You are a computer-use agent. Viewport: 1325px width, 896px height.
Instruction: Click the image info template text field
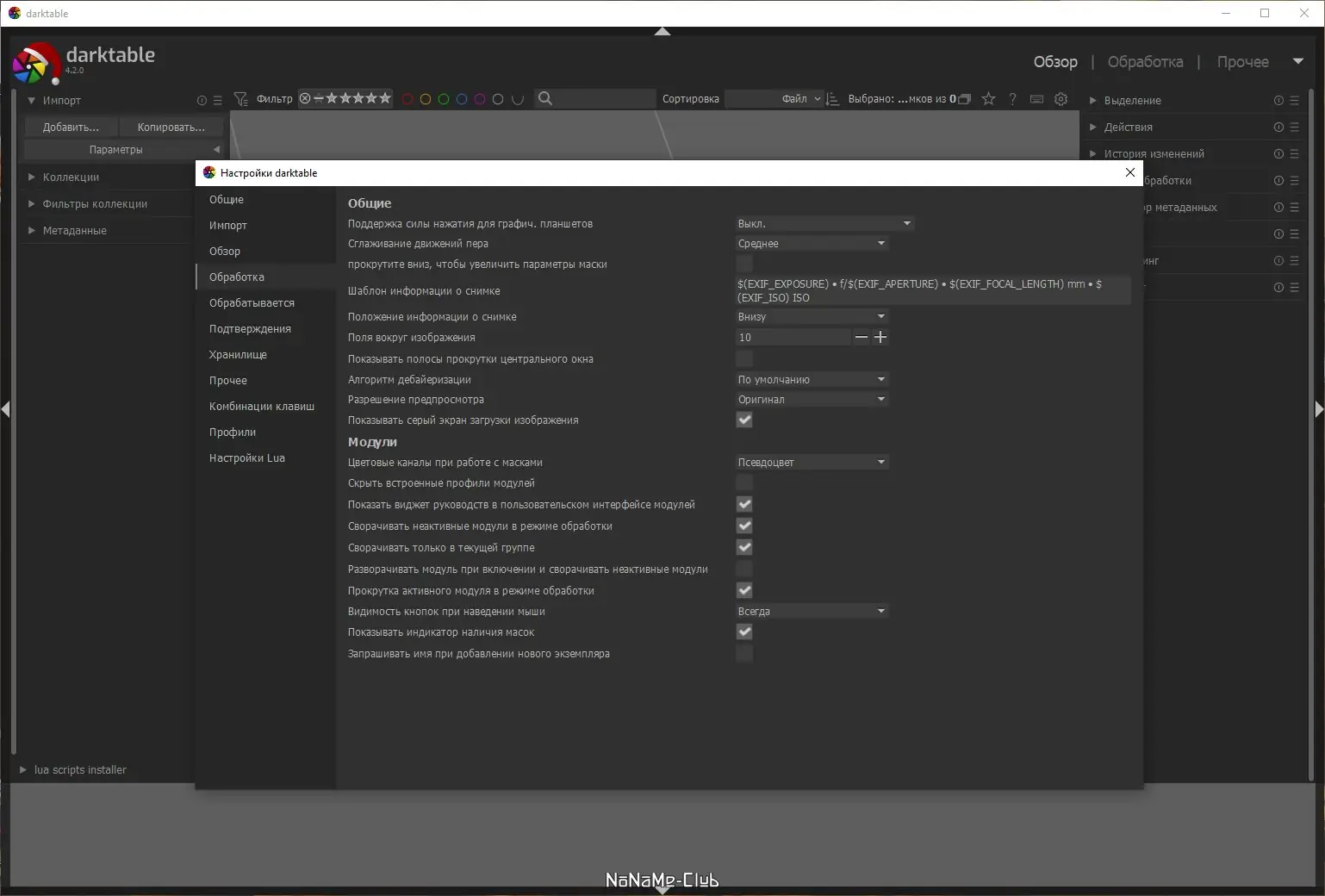[932, 290]
